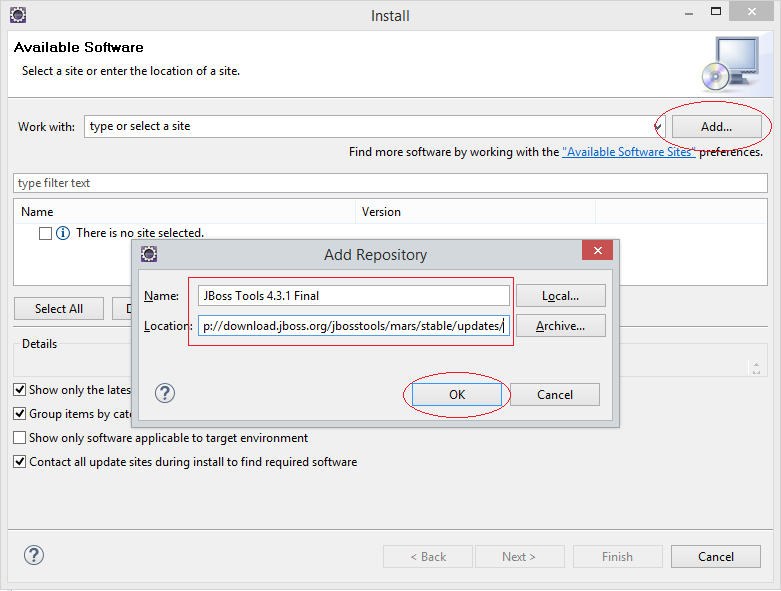Click the Add Repository dialog Eclipse icon
This screenshot has width=781, height=591.
click(149, 254)
